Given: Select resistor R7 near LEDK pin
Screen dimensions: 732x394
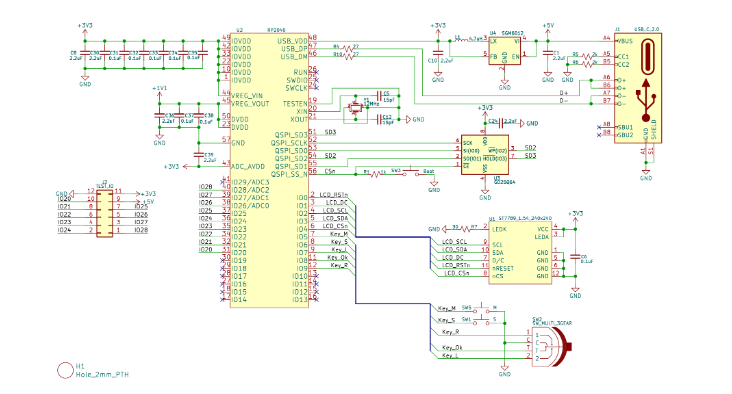Looking at the screenshot, I should [x=465, y=229].
